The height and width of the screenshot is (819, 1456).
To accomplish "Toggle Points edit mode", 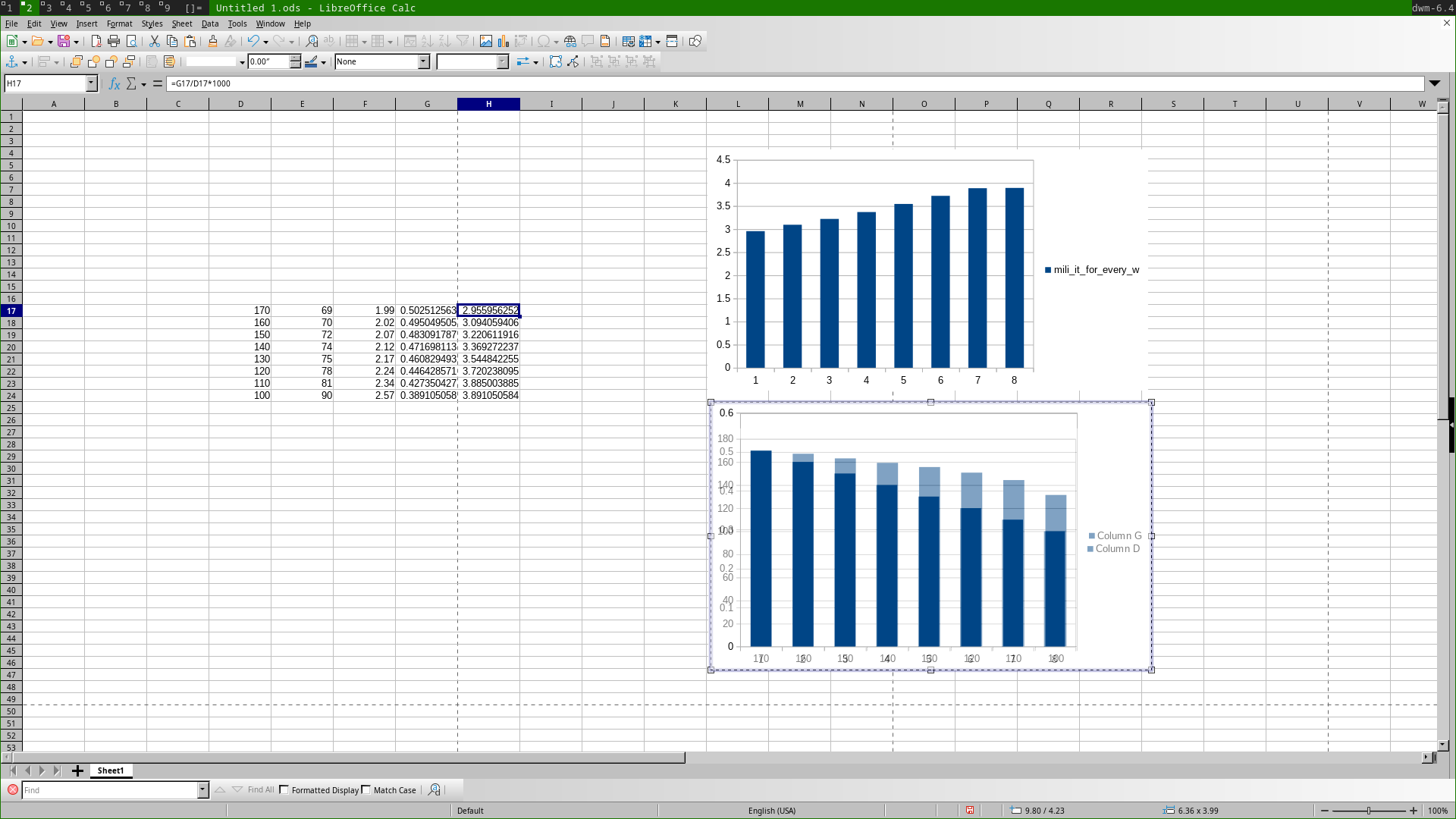I will click(x=573, y=61).
